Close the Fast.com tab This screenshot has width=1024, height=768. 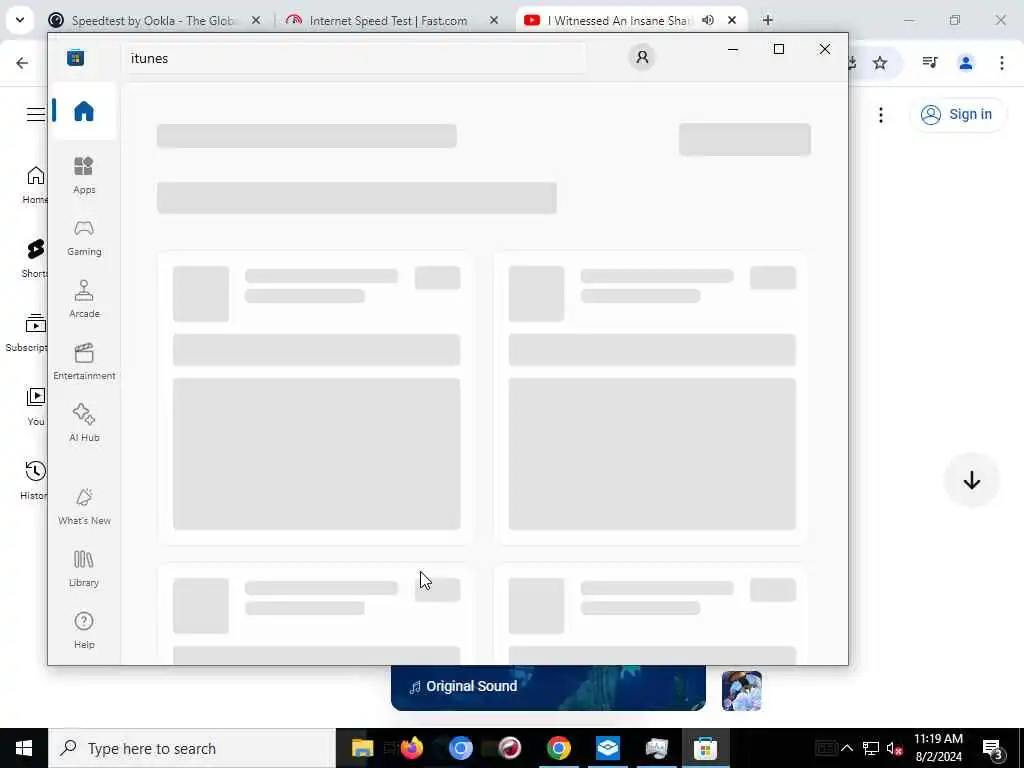494,20
